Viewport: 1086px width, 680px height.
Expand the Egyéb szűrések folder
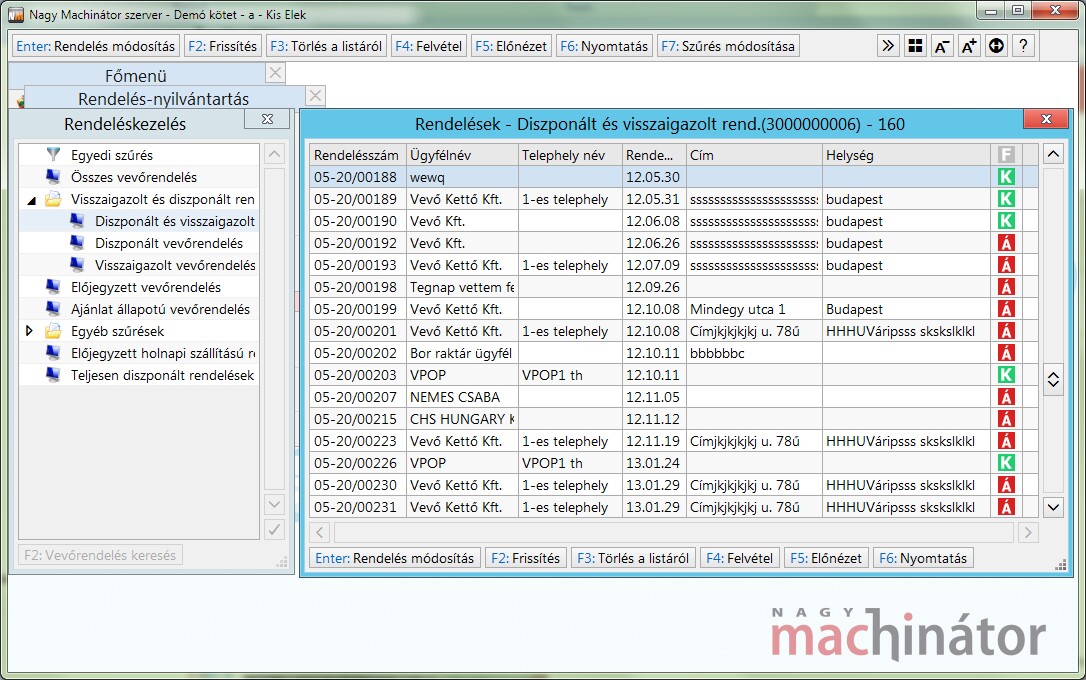pyautogui.click(x=29, y=331)
